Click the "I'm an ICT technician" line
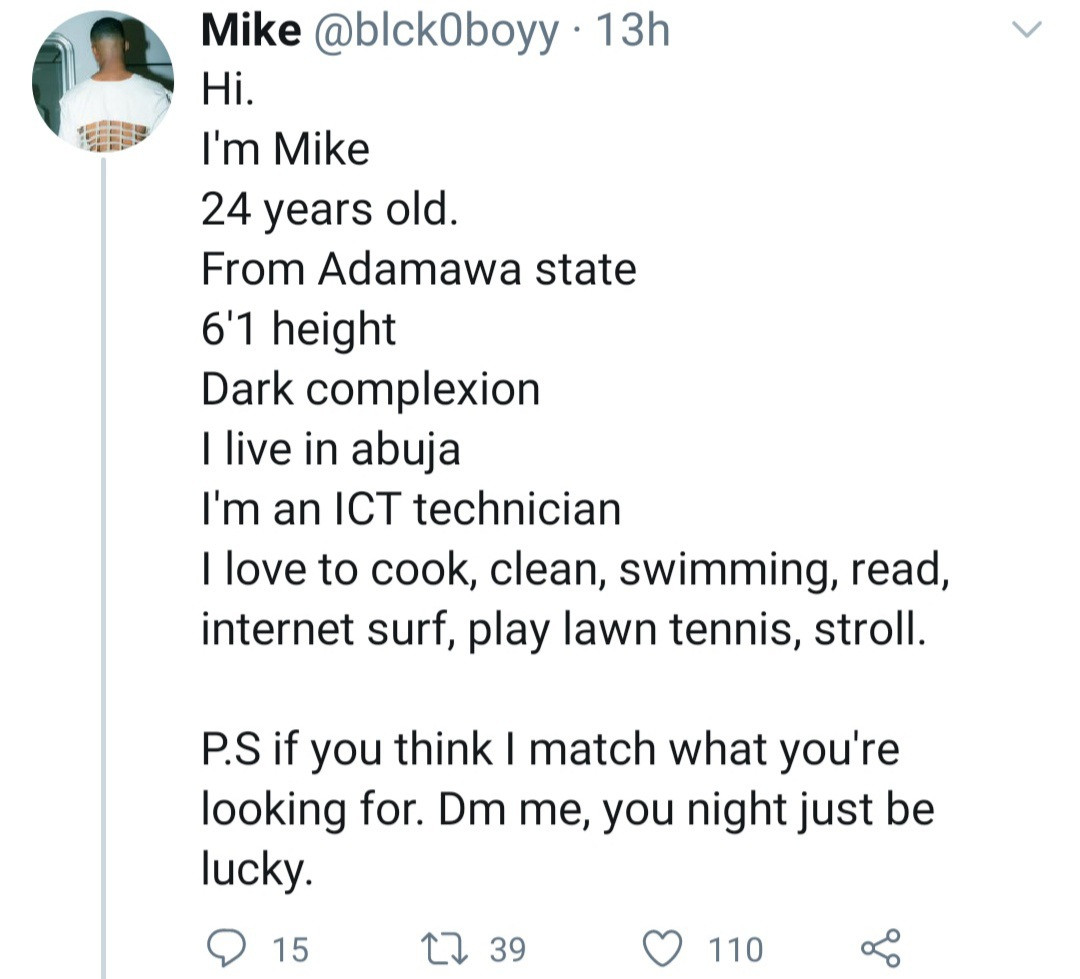The image size is (1080, 979). 411,509
